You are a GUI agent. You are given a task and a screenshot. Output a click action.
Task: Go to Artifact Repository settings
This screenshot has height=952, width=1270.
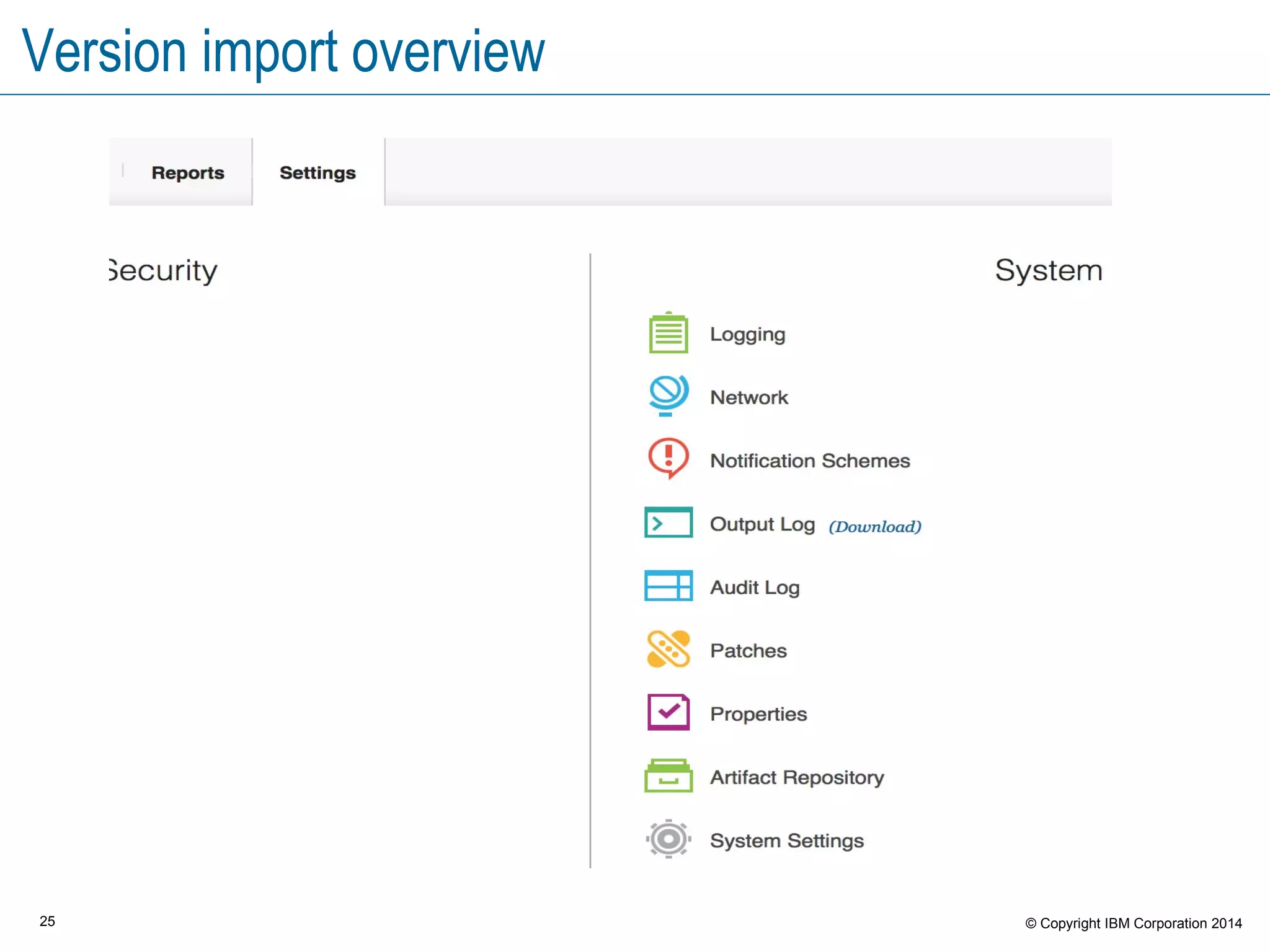pyautogui.click(x=797, y=778)
